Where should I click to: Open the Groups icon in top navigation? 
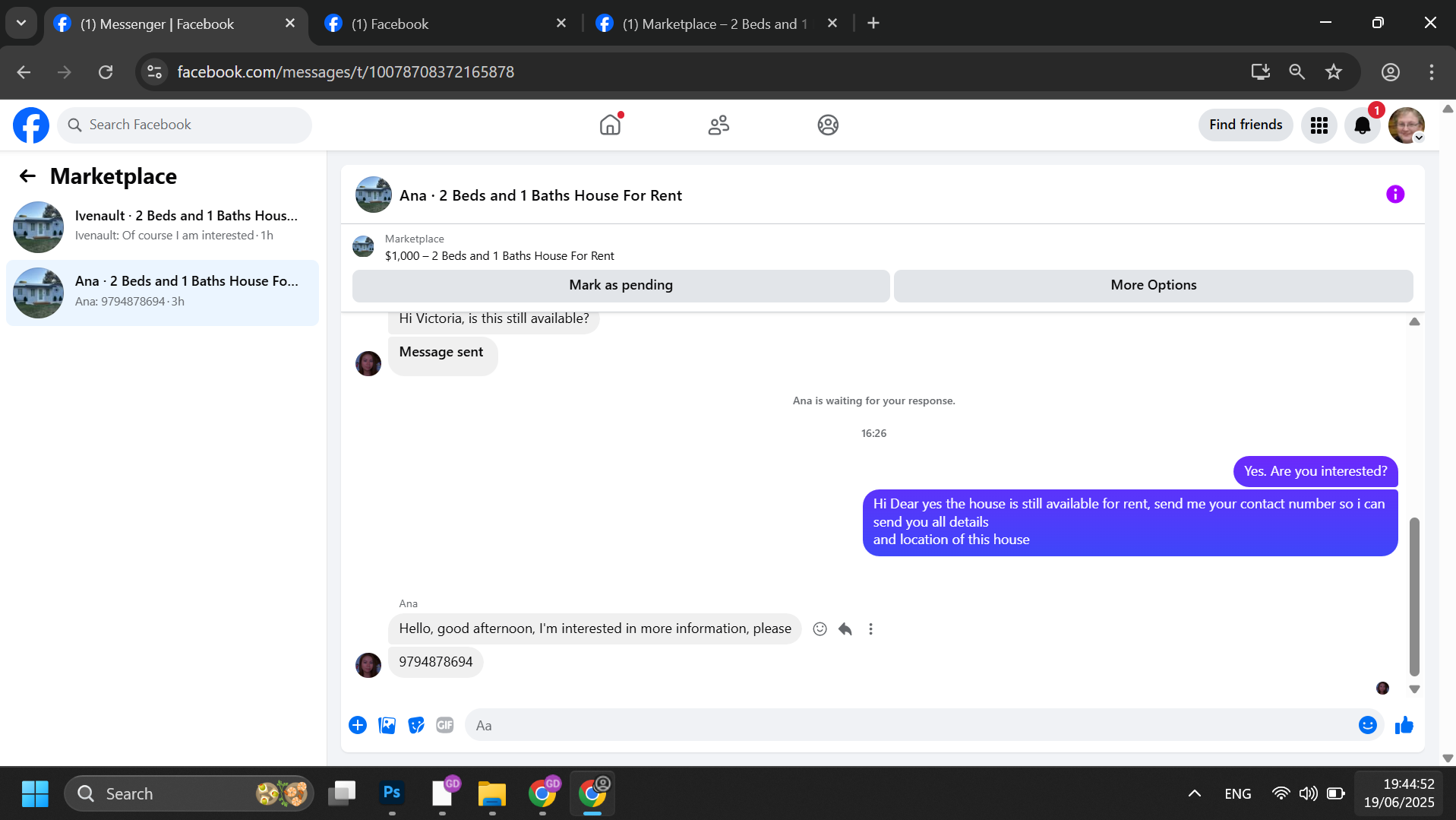pos(828,125)
